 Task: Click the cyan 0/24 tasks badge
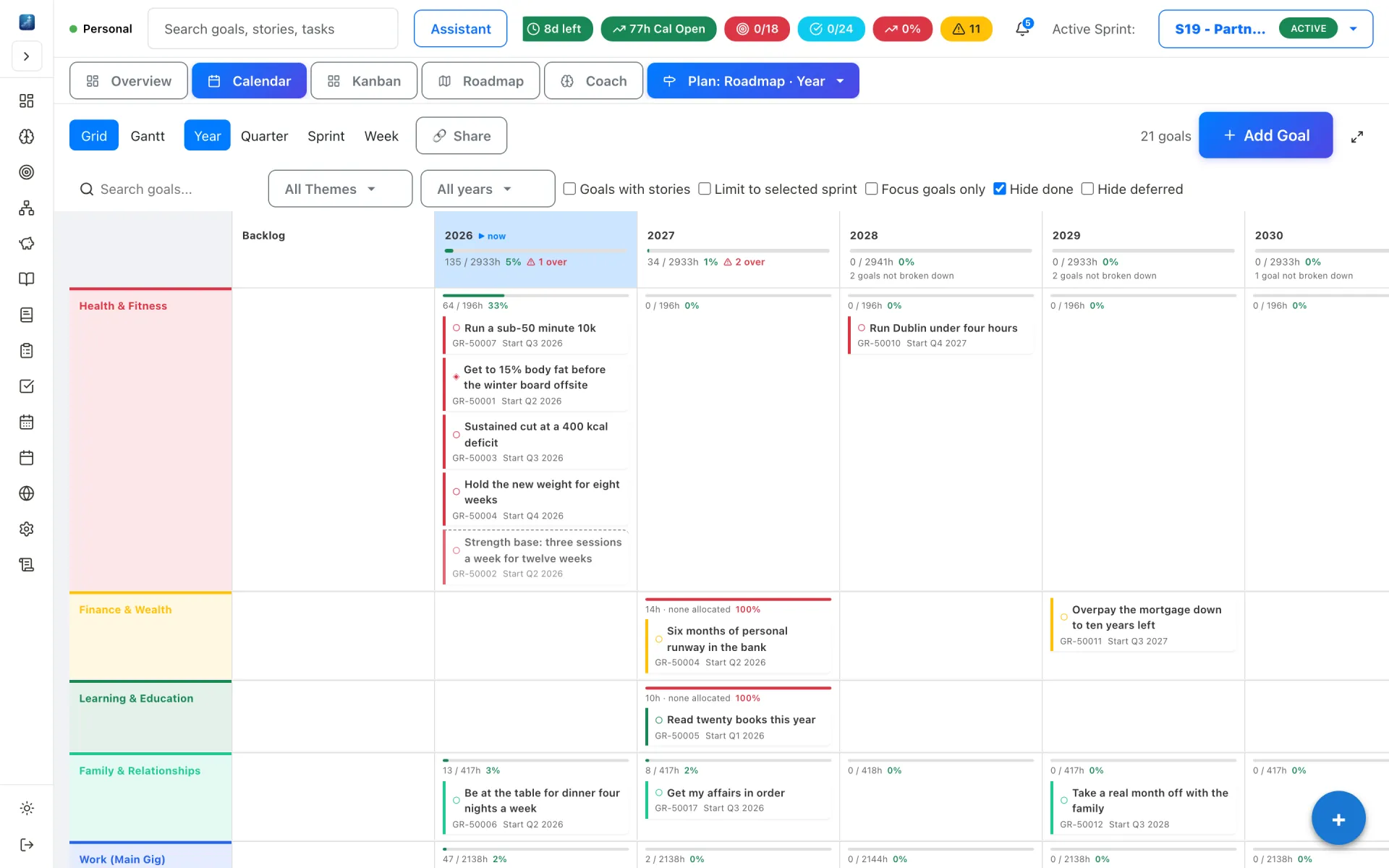831,29
